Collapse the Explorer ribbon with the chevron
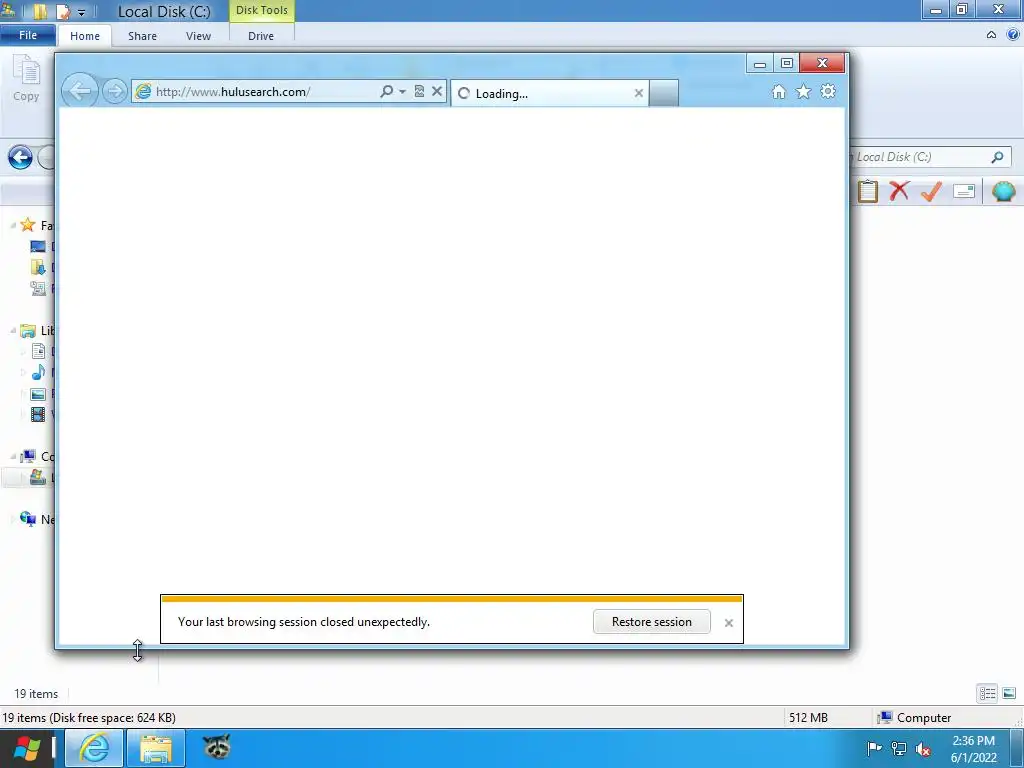This screenshot has height=768, width=1024. [991, 35]
